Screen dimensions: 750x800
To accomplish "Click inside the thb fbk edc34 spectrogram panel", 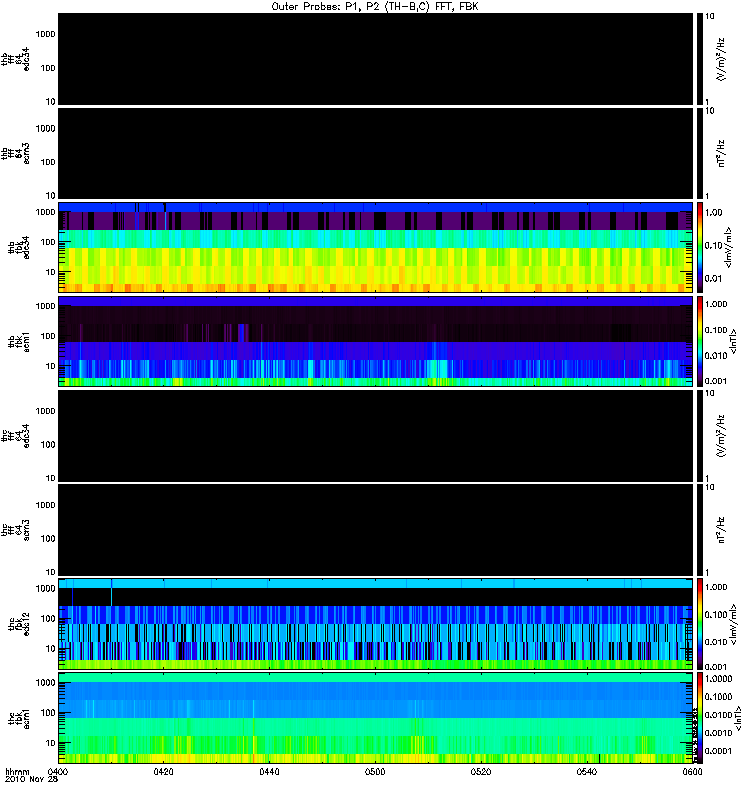I will point(376,247).
